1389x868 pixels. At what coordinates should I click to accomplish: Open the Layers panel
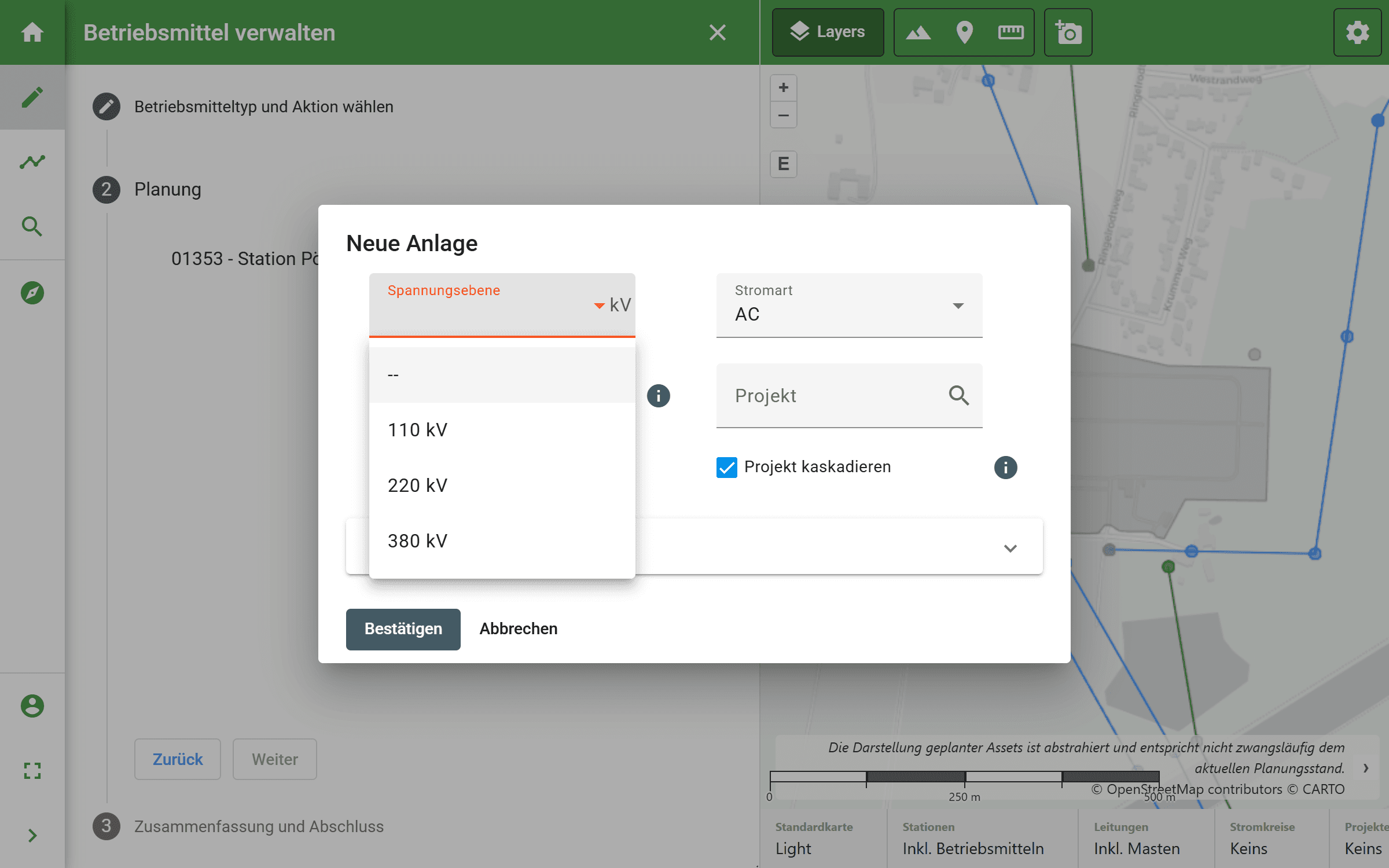tap(828, 32)
